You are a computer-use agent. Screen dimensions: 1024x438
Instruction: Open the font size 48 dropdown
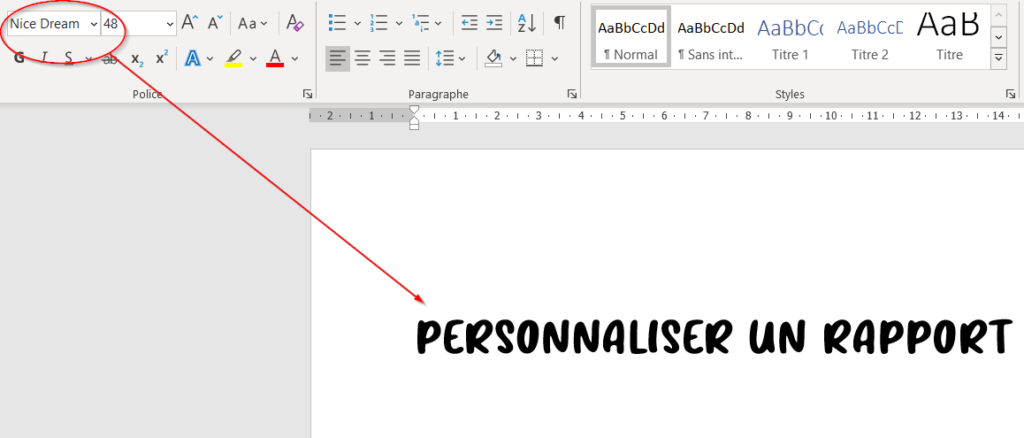170,24
